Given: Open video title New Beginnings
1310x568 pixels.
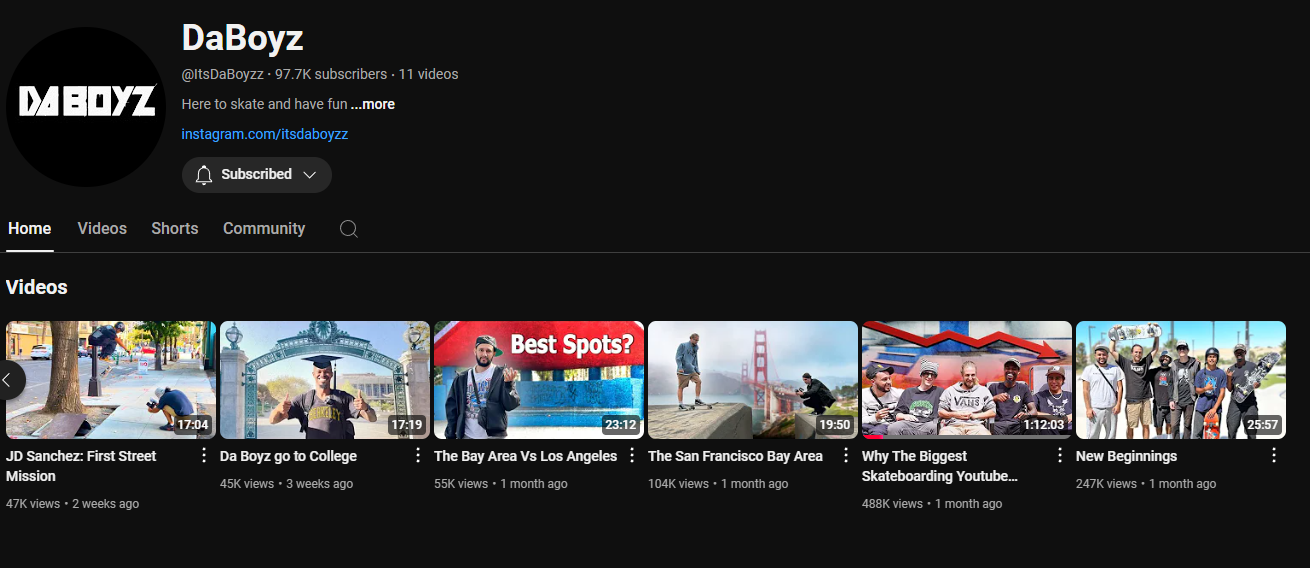Looking at the screenshot, I should (x=1126, y=456).
